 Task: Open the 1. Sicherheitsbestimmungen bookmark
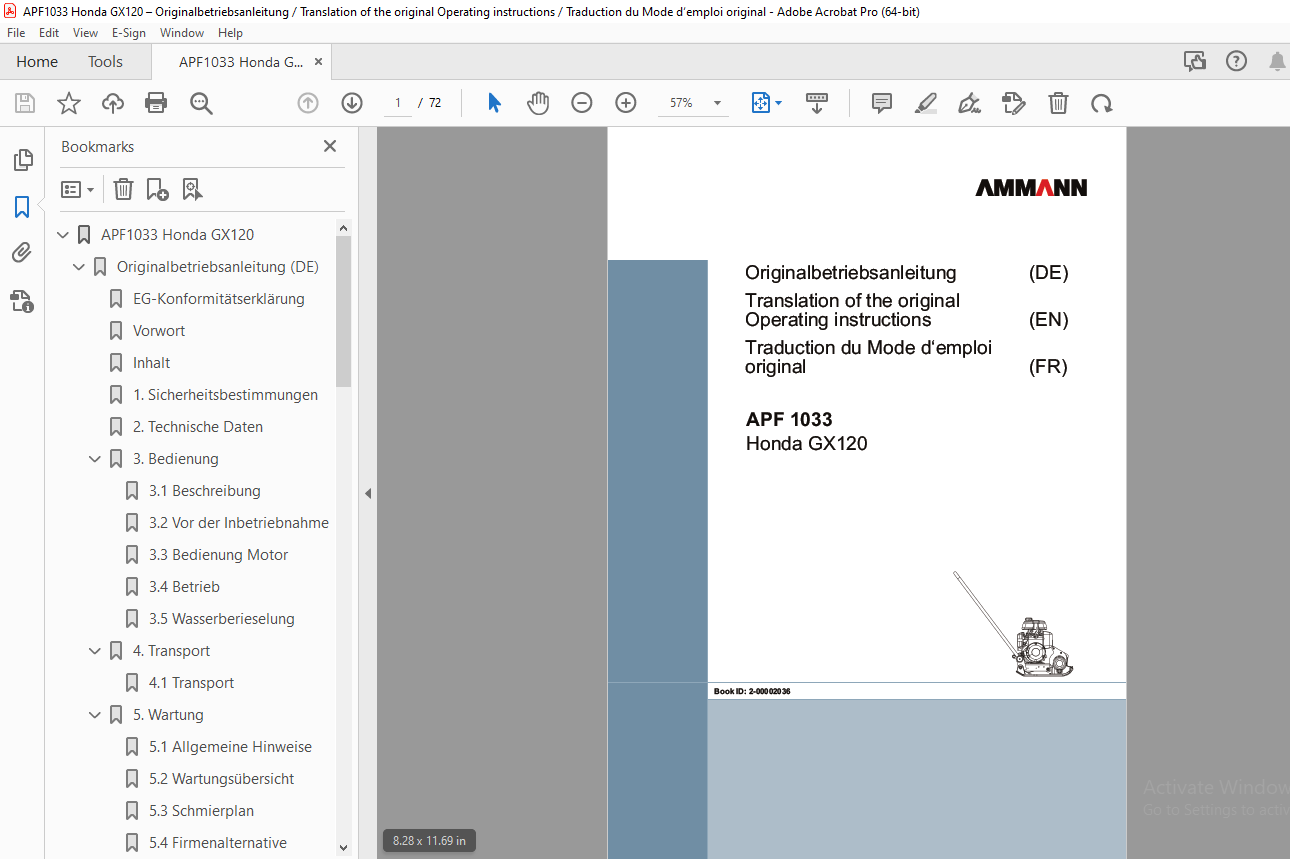pos(225,395)
